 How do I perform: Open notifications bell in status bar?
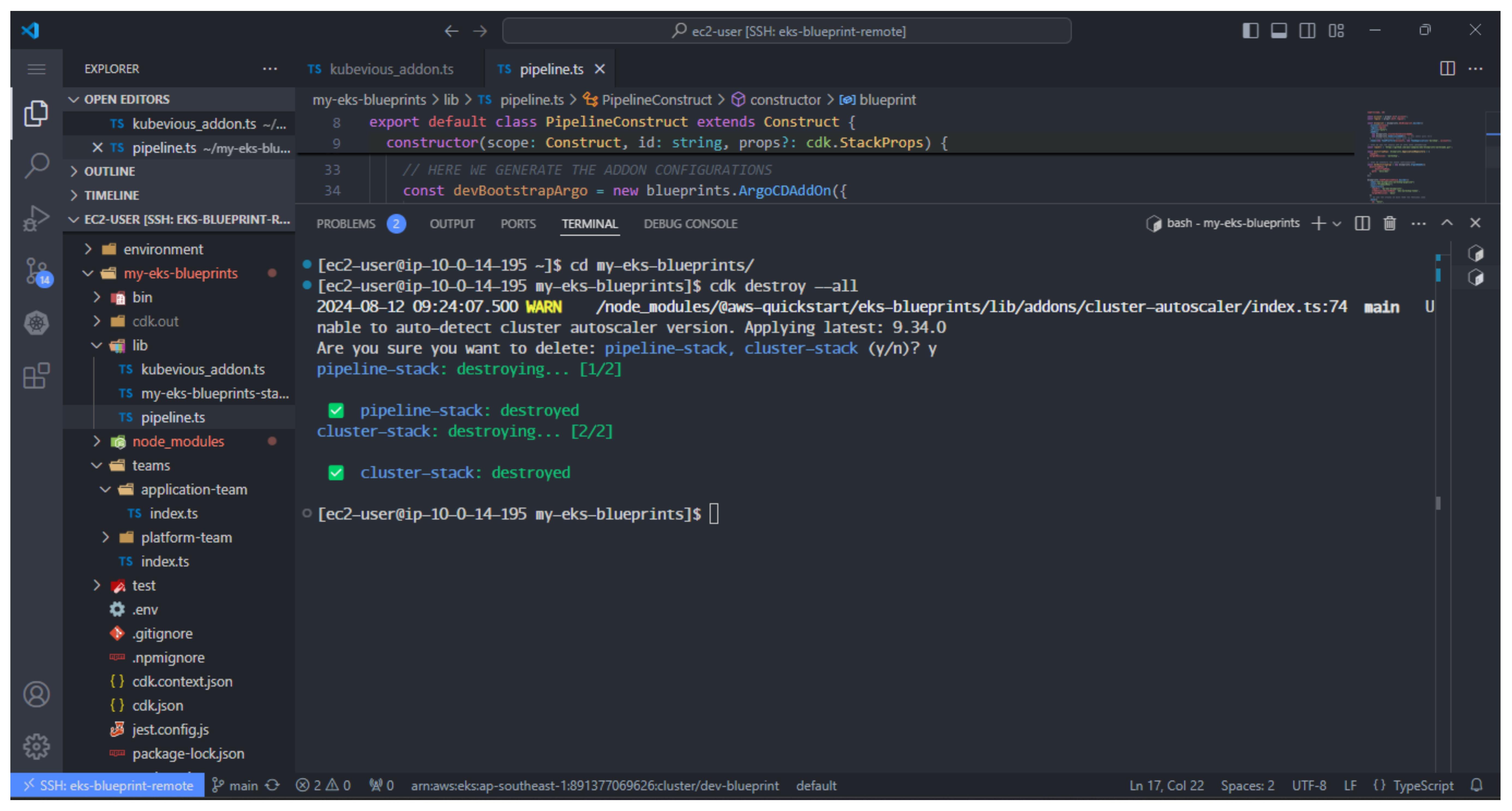pyautogui.click(x=1477, y=786)
